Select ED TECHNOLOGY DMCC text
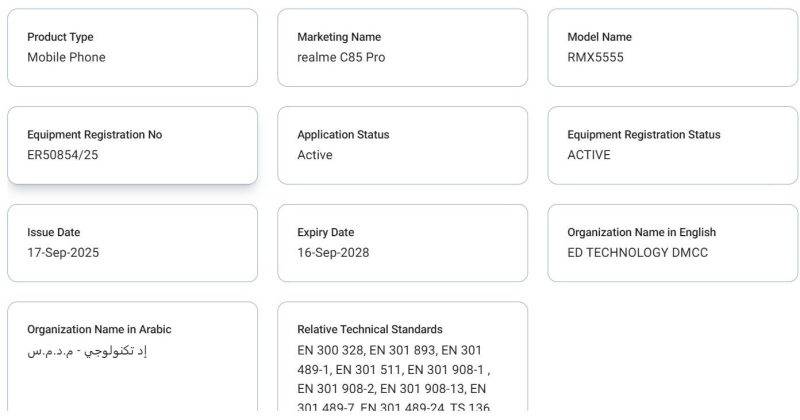This screenshot has width=800, height=420. click(638, 253)
